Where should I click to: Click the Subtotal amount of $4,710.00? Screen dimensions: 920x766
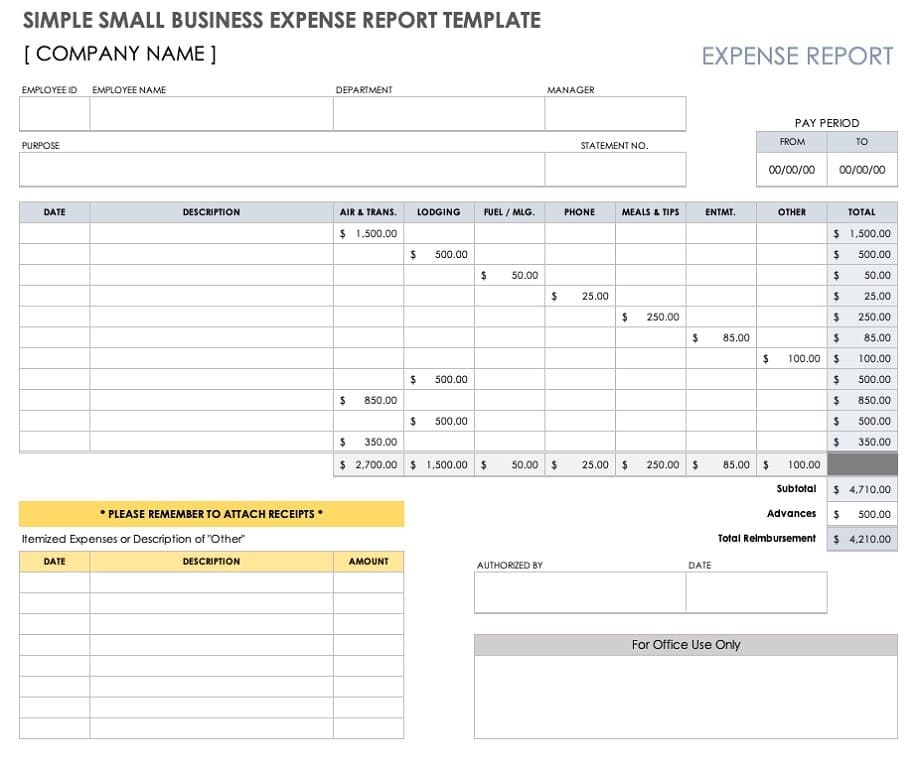tap(862, 489)
